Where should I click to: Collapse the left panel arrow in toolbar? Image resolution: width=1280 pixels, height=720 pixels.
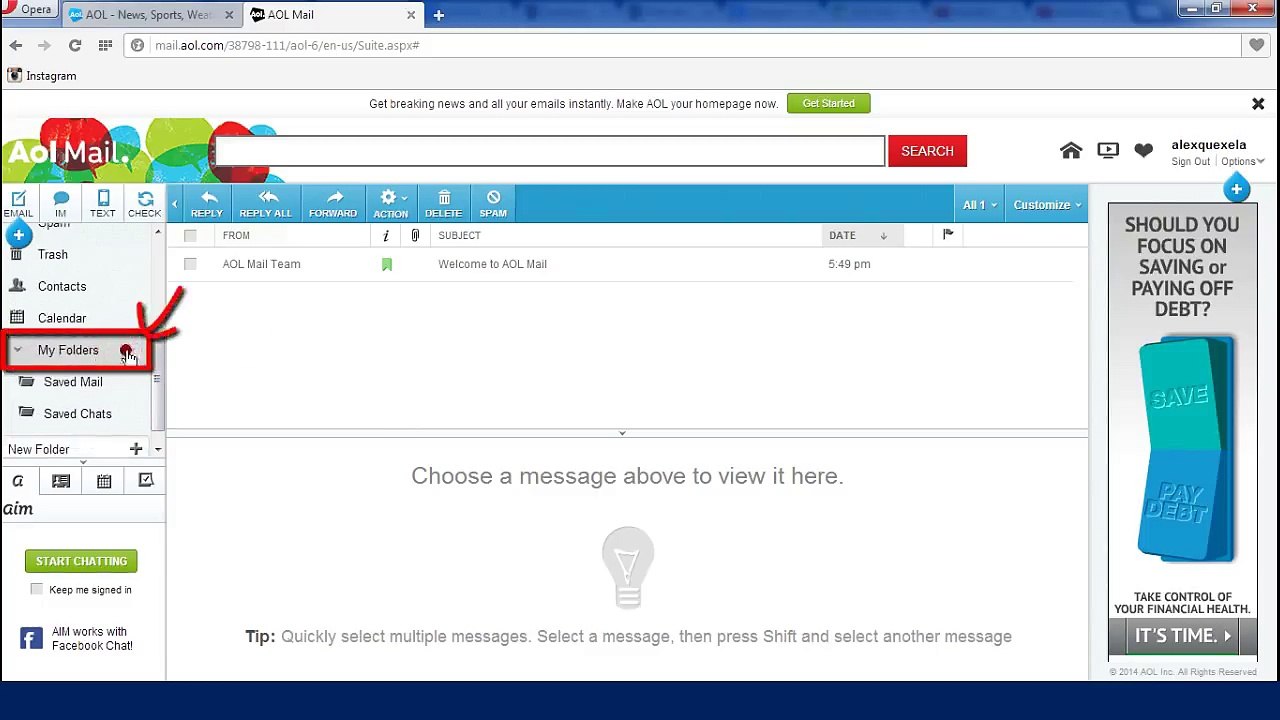click(x=174, y=205)
